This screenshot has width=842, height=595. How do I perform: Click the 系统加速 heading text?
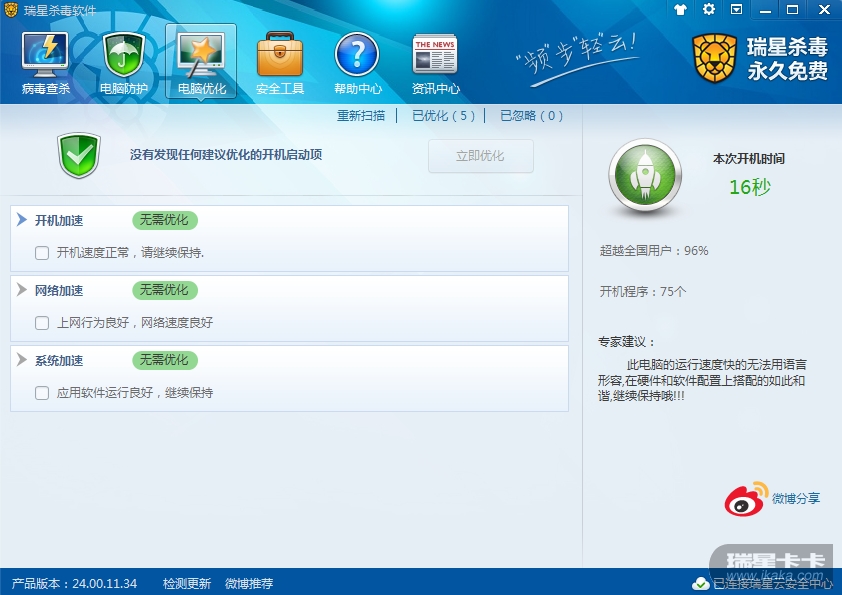(x=59, y=361)
